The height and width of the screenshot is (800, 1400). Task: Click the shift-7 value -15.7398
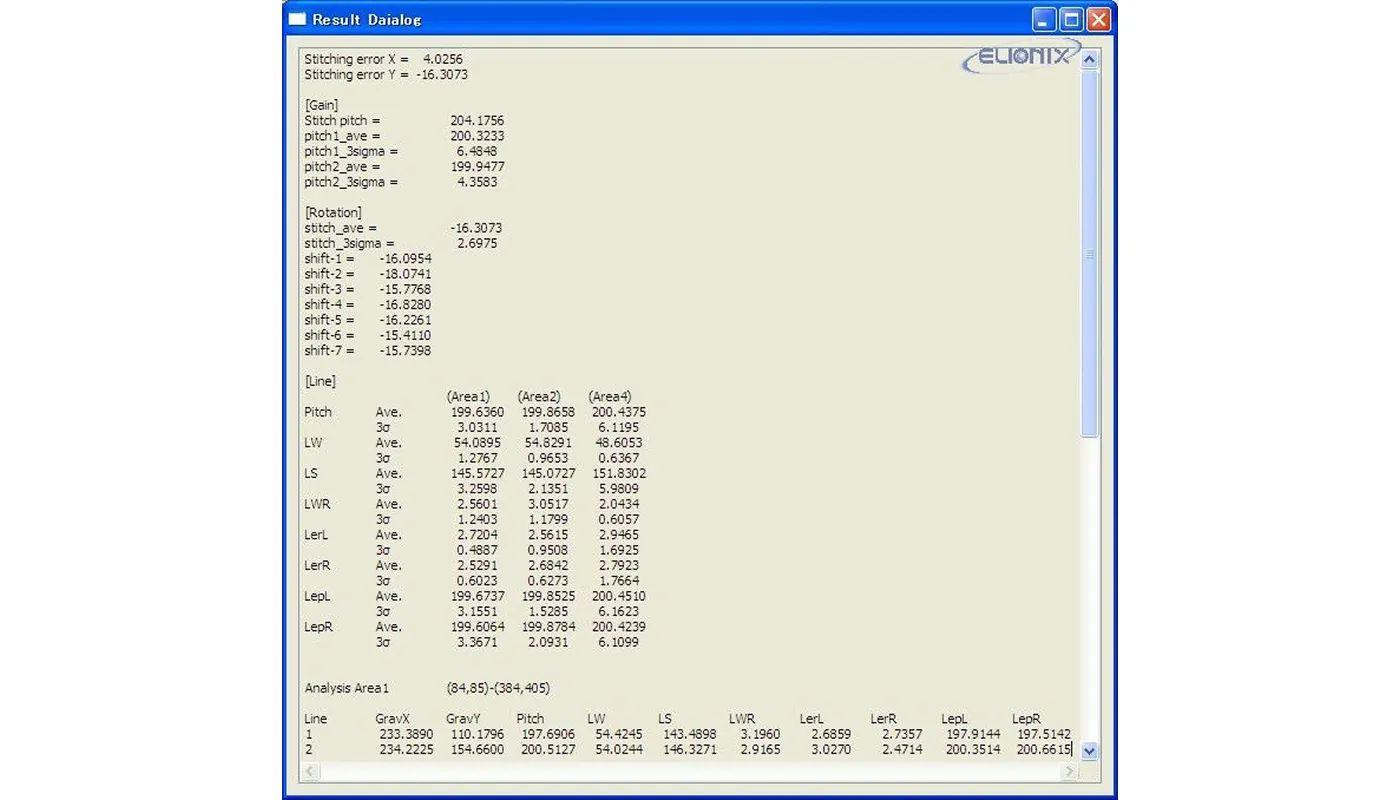tap(405, 351)
